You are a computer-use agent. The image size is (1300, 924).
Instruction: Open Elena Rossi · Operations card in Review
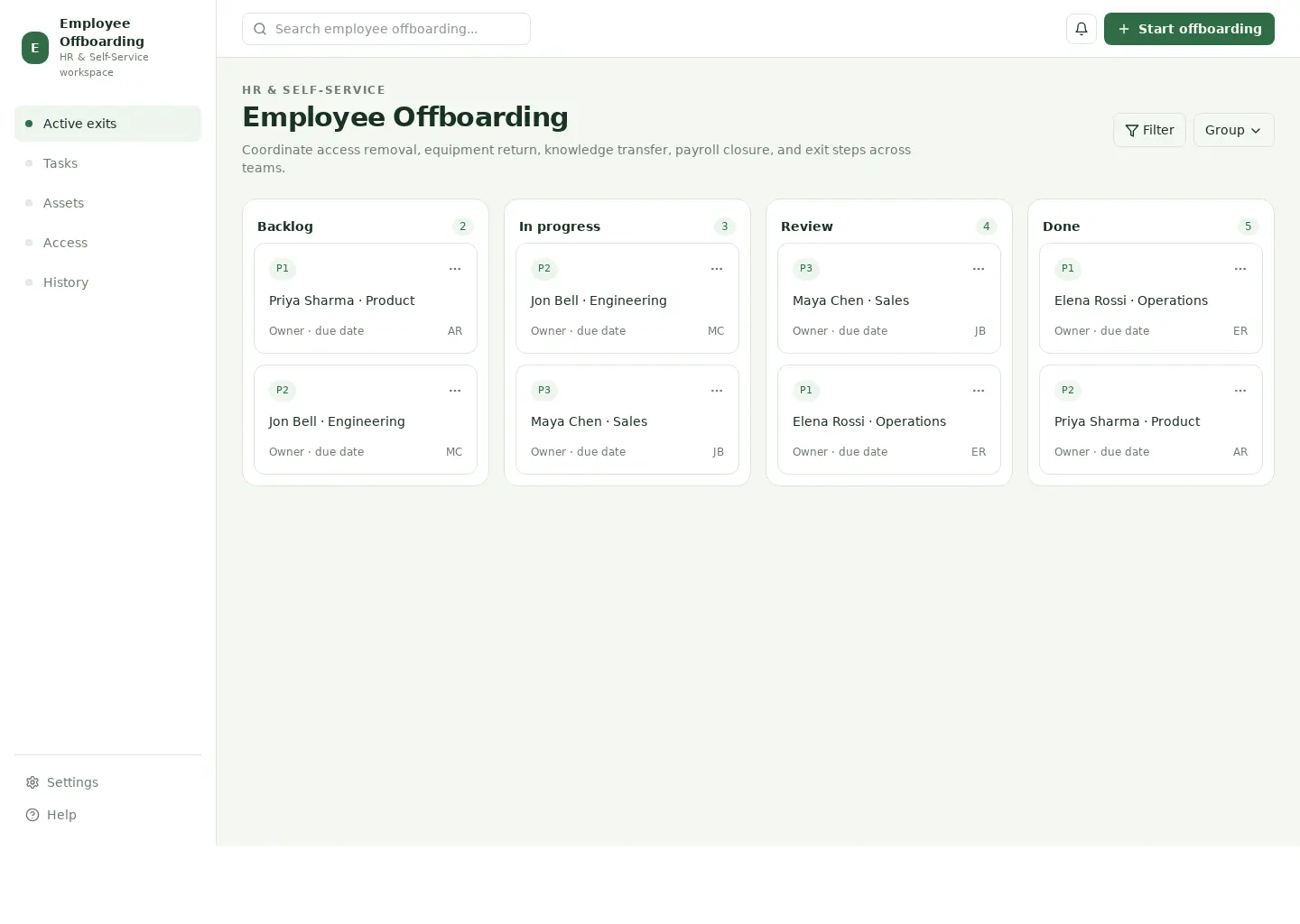tap(889, 420)
